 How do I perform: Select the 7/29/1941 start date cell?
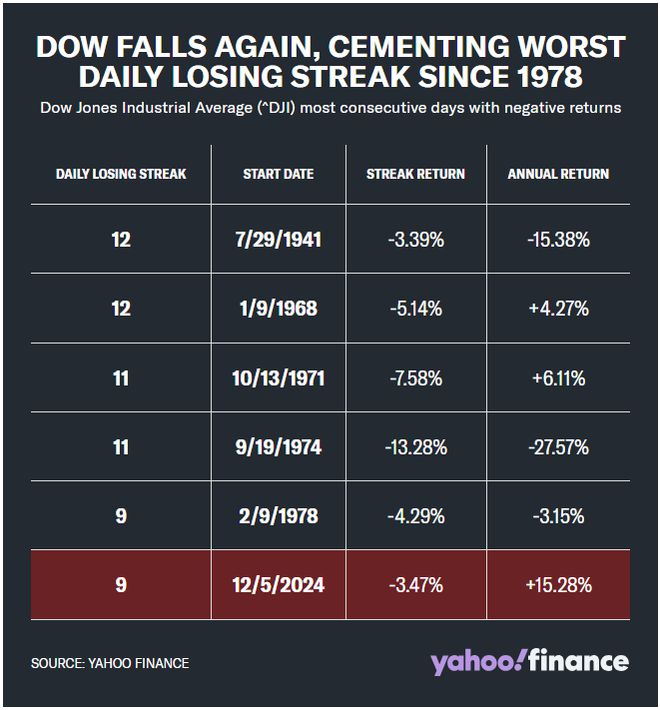[x=278, y=240]
